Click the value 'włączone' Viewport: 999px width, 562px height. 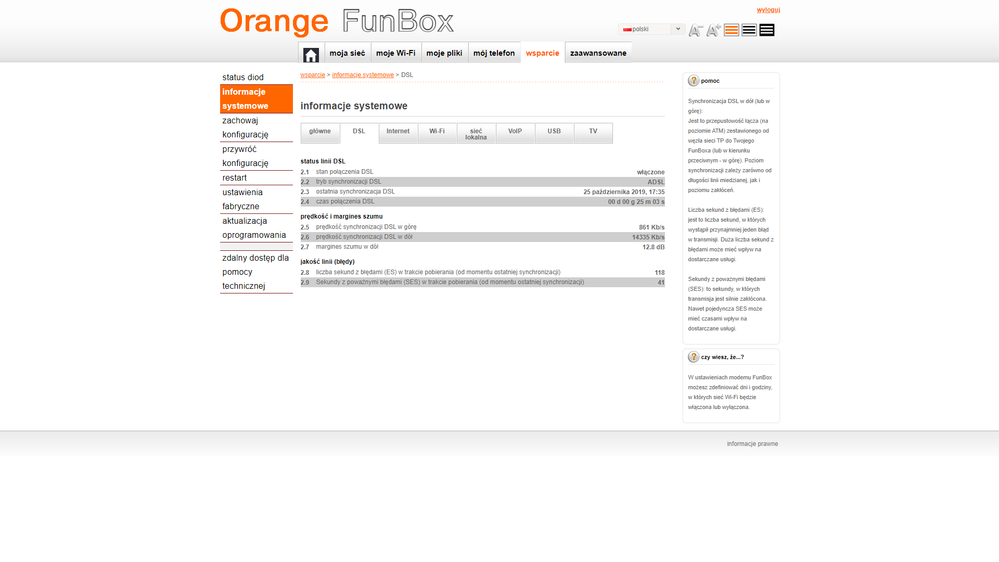pyautogui.click(x=650, y=172)
